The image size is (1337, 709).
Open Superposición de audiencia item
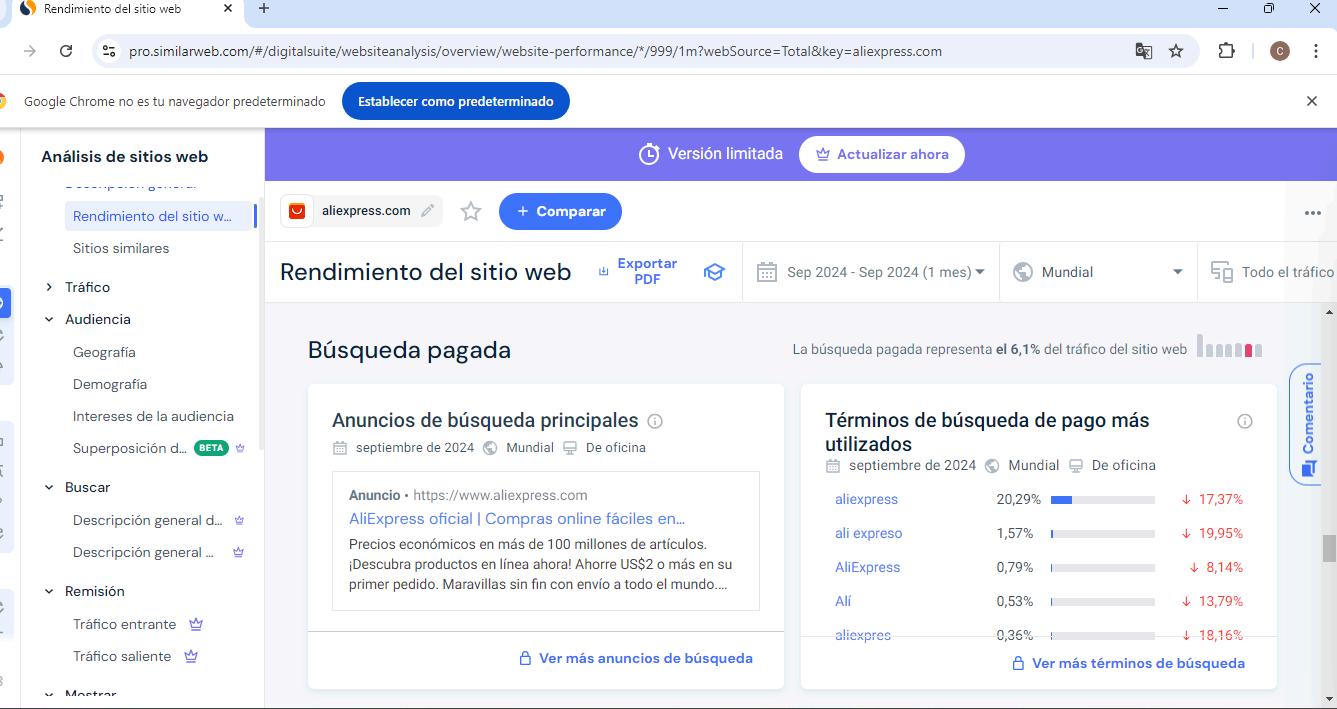click(x=130, y=448)
